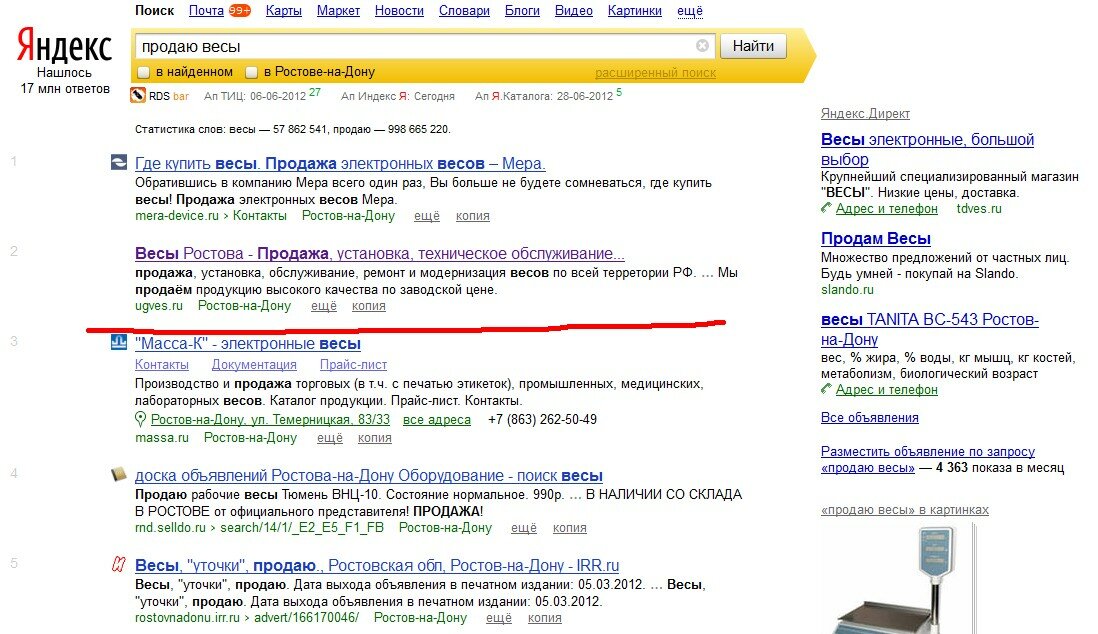Expand 'ещё' under rostovnadonu.irr.ru result
The width and height of the screenshot is (1098, 634).
coord(499,618)
